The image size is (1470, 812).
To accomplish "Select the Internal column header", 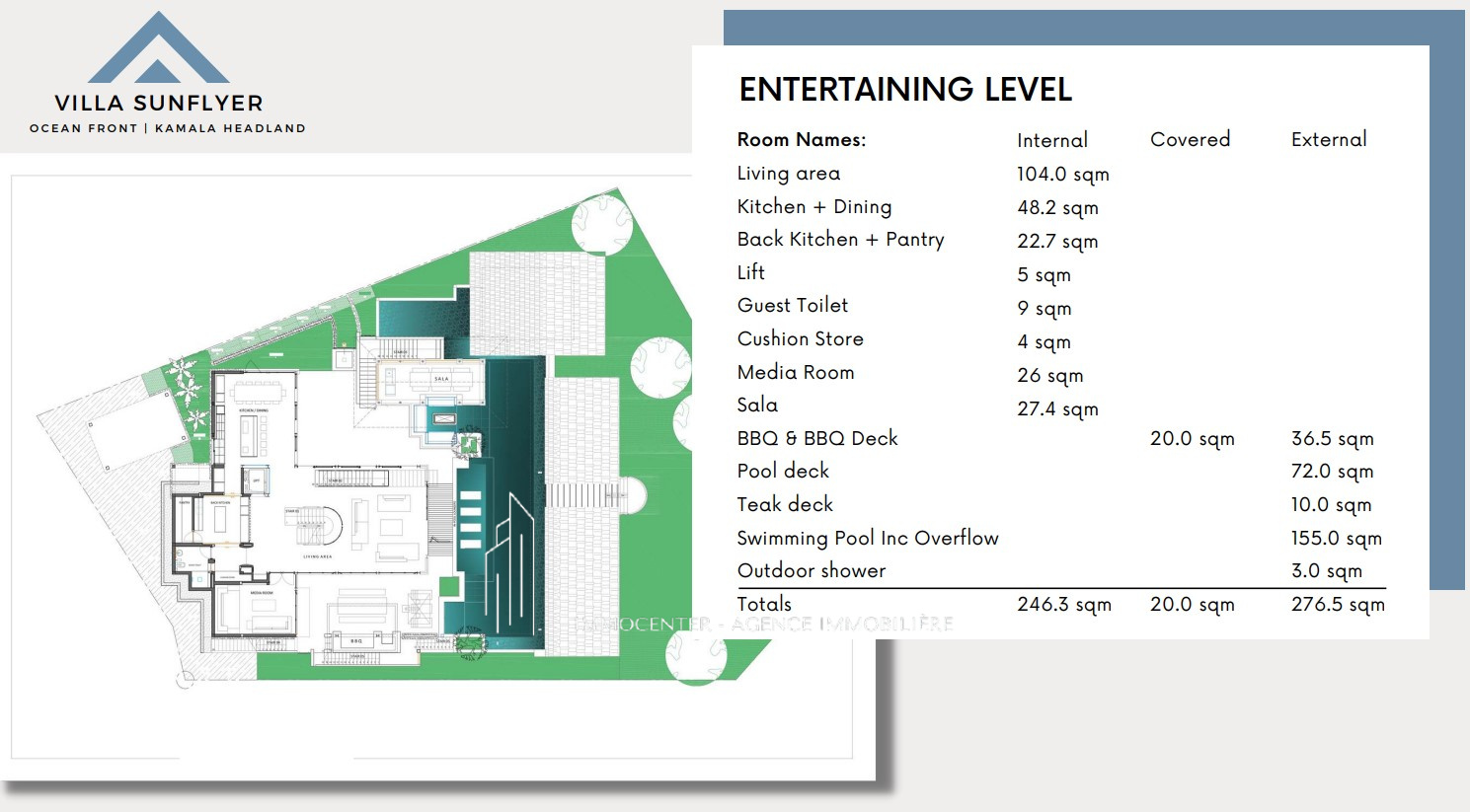I will [1051, 140].
